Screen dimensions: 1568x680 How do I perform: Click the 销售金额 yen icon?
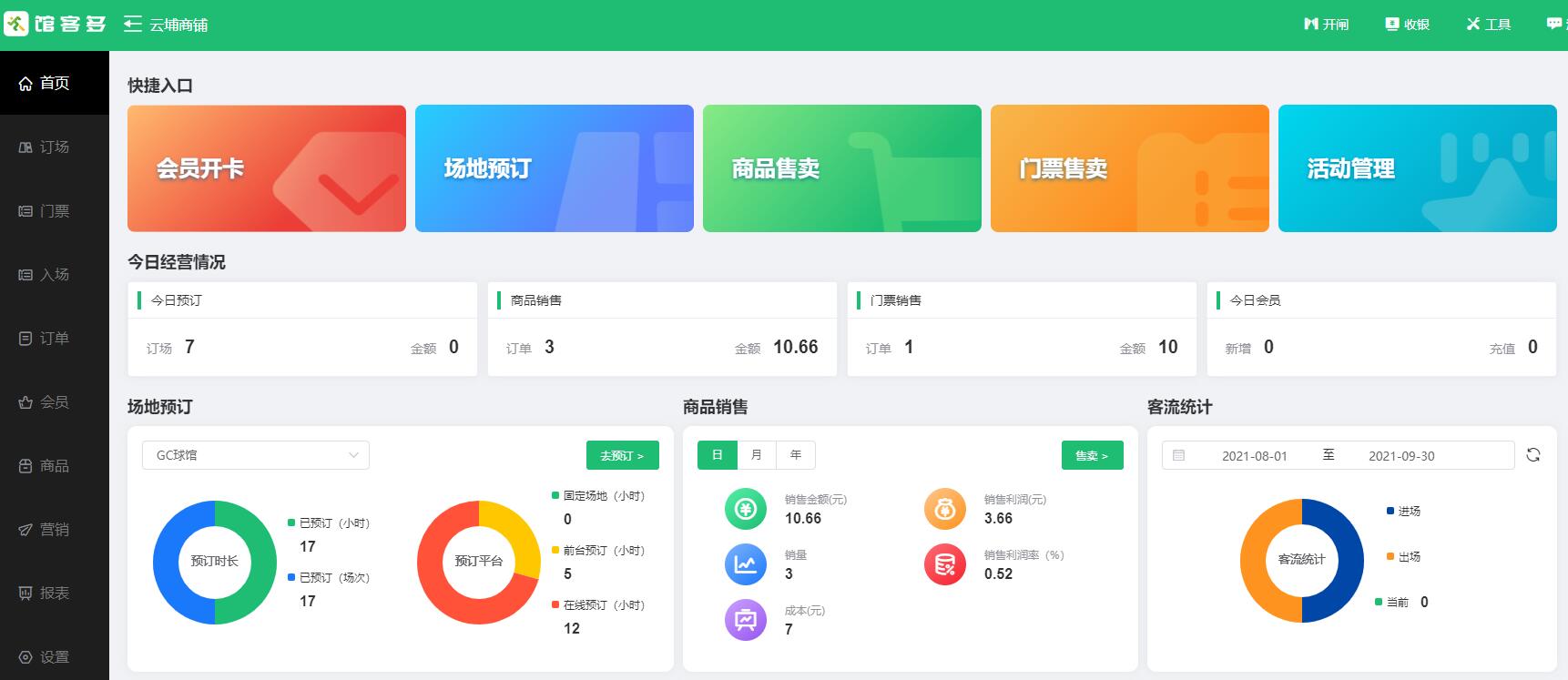point(746,509)
